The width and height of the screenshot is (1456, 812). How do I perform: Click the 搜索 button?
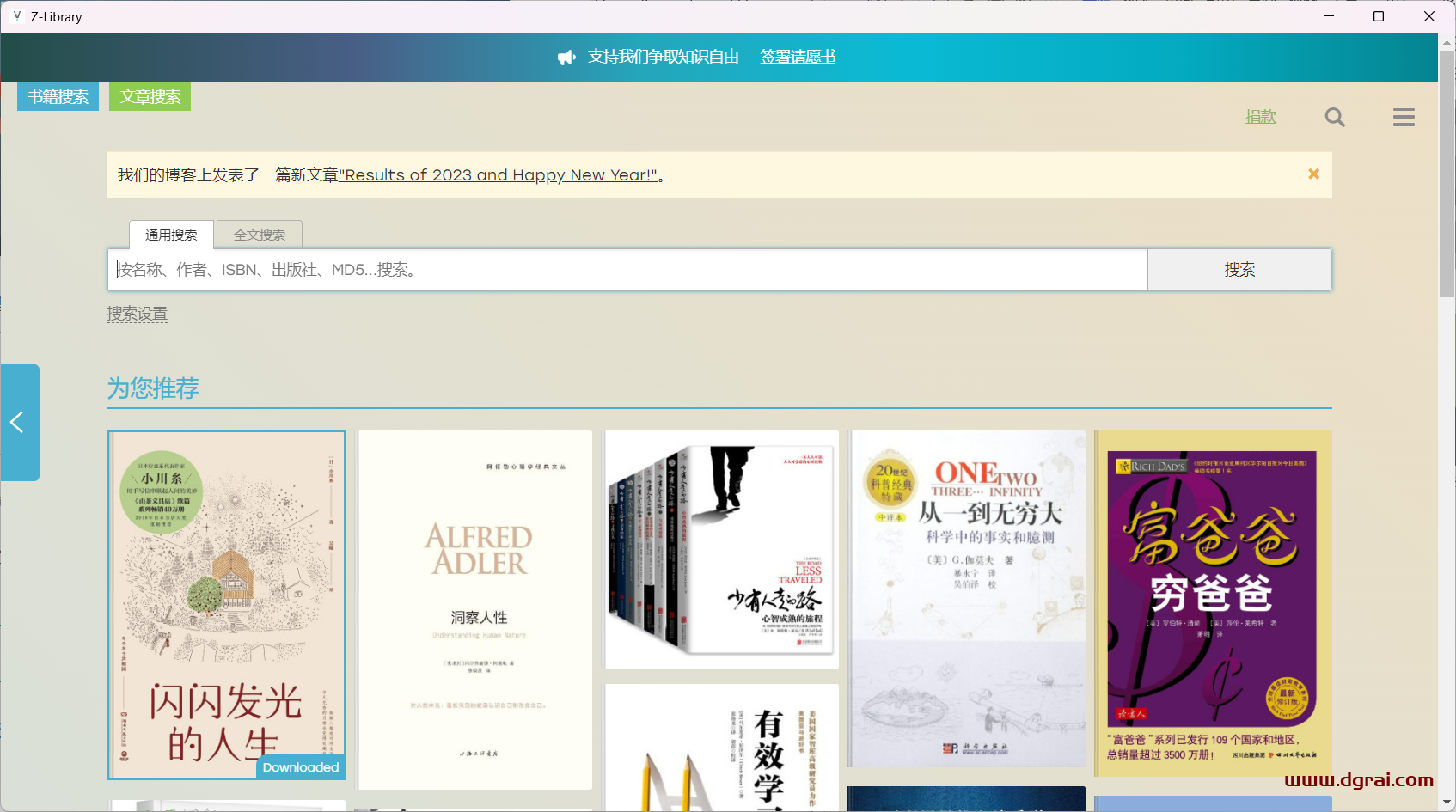coord(1239,270)
